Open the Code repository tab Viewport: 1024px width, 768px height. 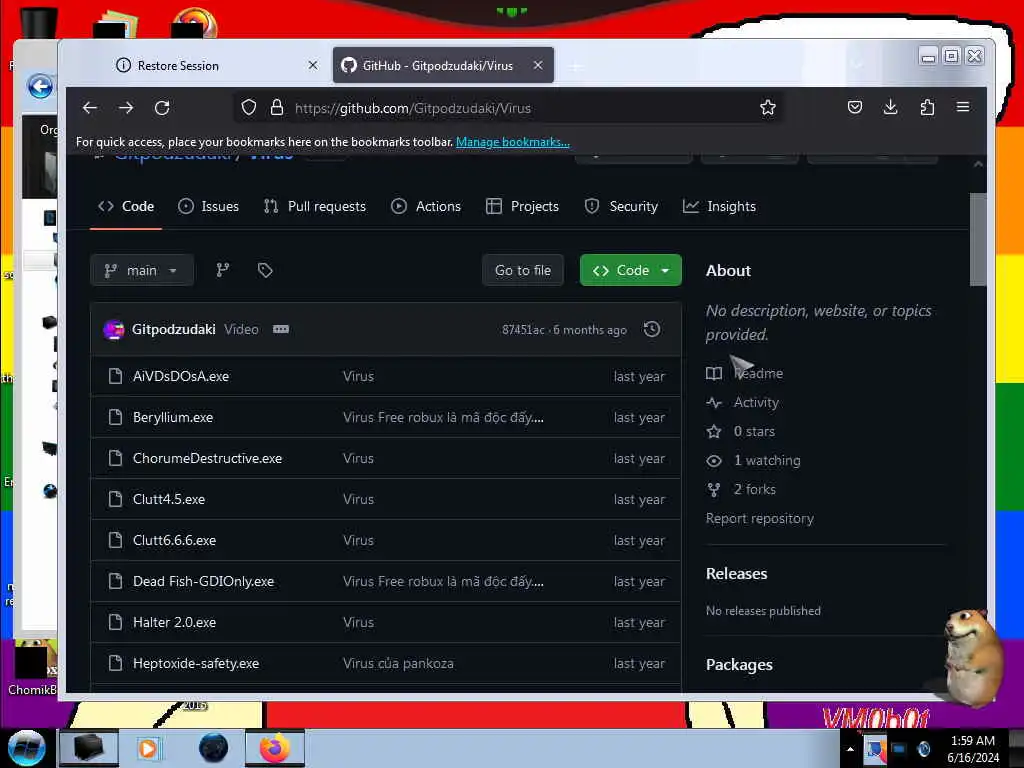(126, 206)
